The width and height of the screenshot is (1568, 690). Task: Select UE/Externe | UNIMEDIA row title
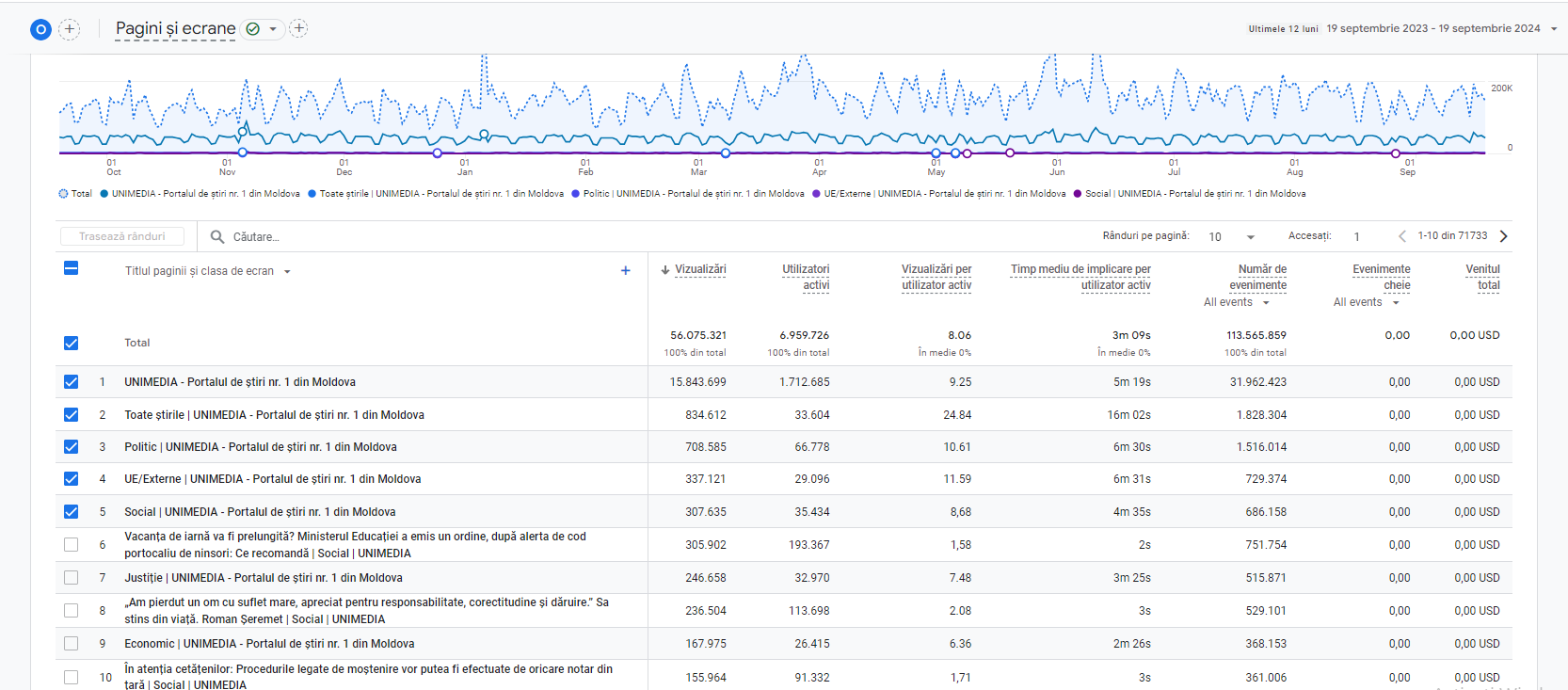pos(273,479)
